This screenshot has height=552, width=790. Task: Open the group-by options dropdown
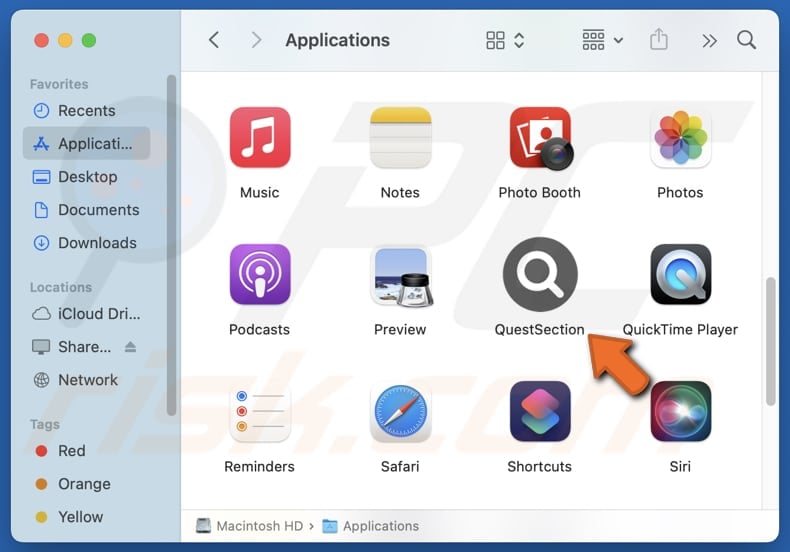click(603, 40)
